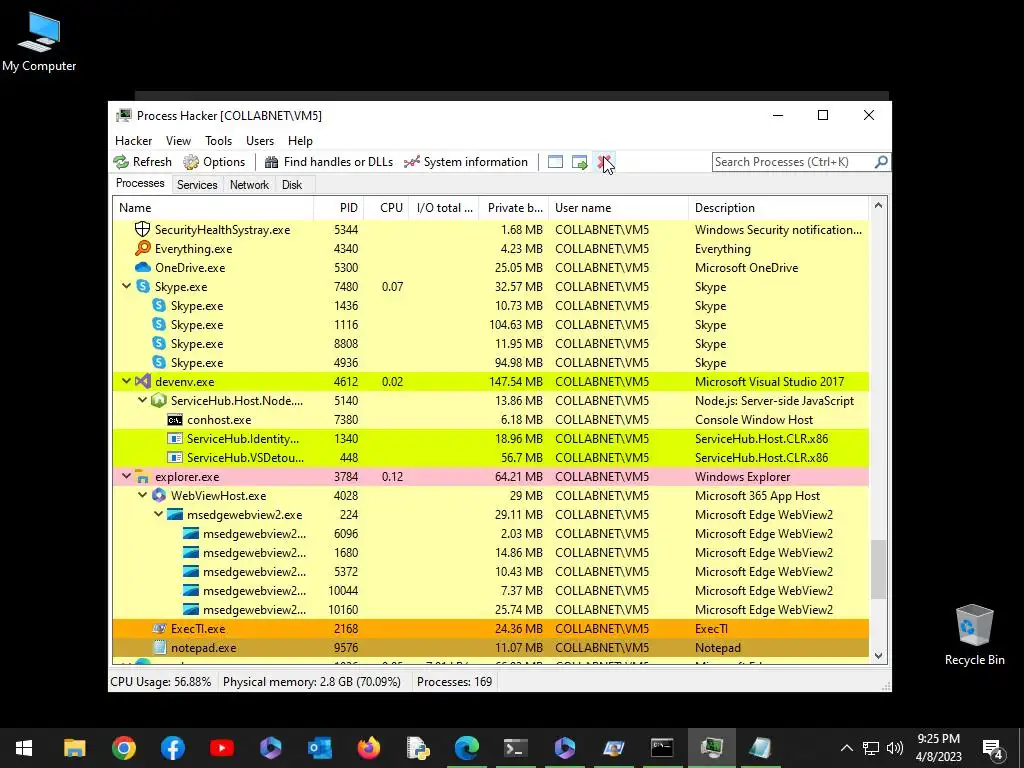Sort by the PID column header
This screenshot has width=1024, height=768.
pyautogui.click(x=338, y=208)
